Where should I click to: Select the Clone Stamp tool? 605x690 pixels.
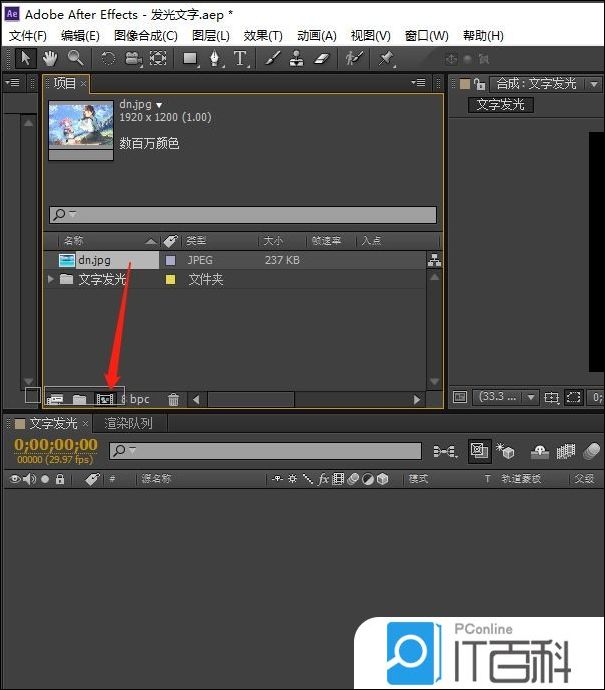point(297,58)
